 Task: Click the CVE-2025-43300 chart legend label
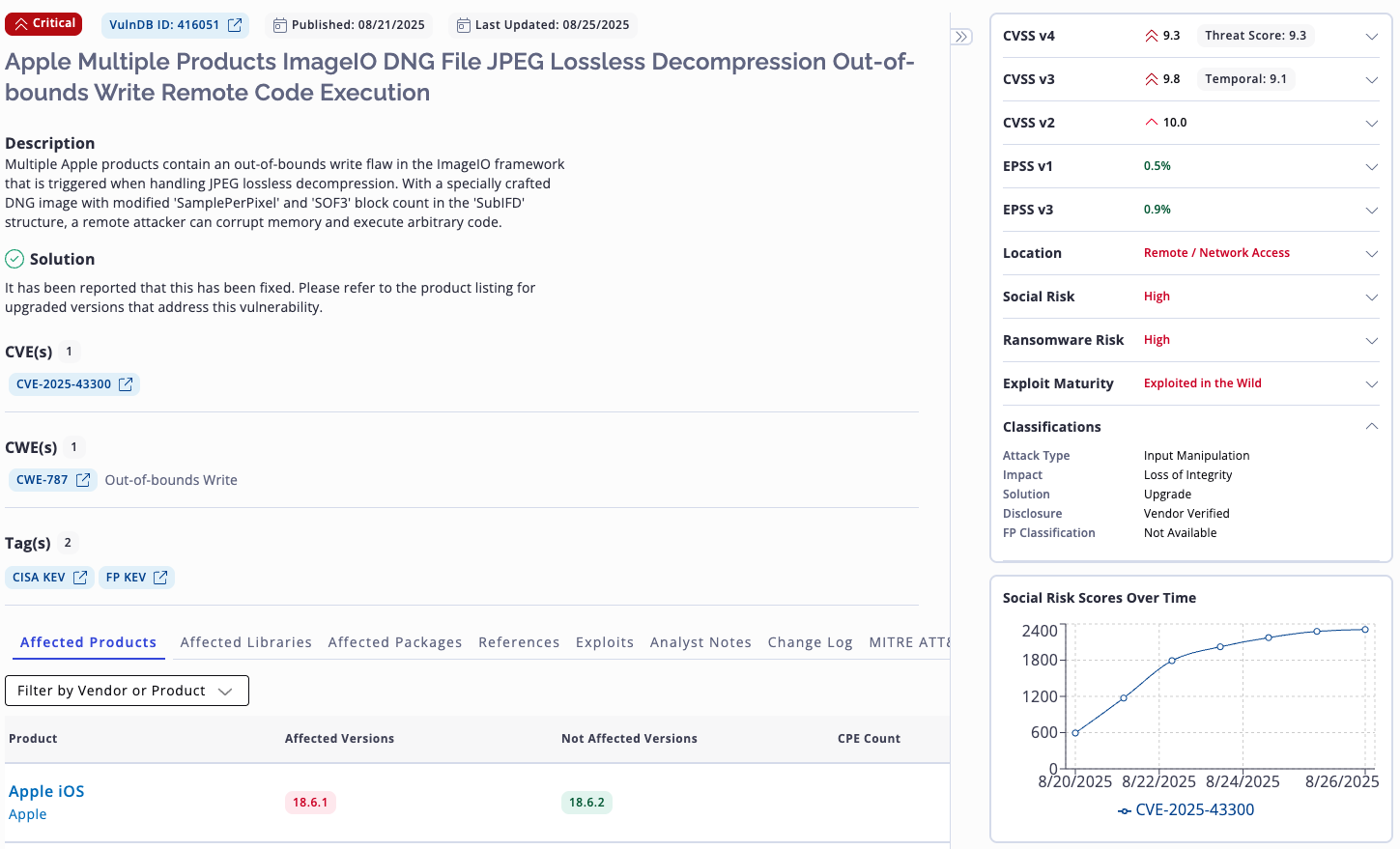tap(1195, 810)
